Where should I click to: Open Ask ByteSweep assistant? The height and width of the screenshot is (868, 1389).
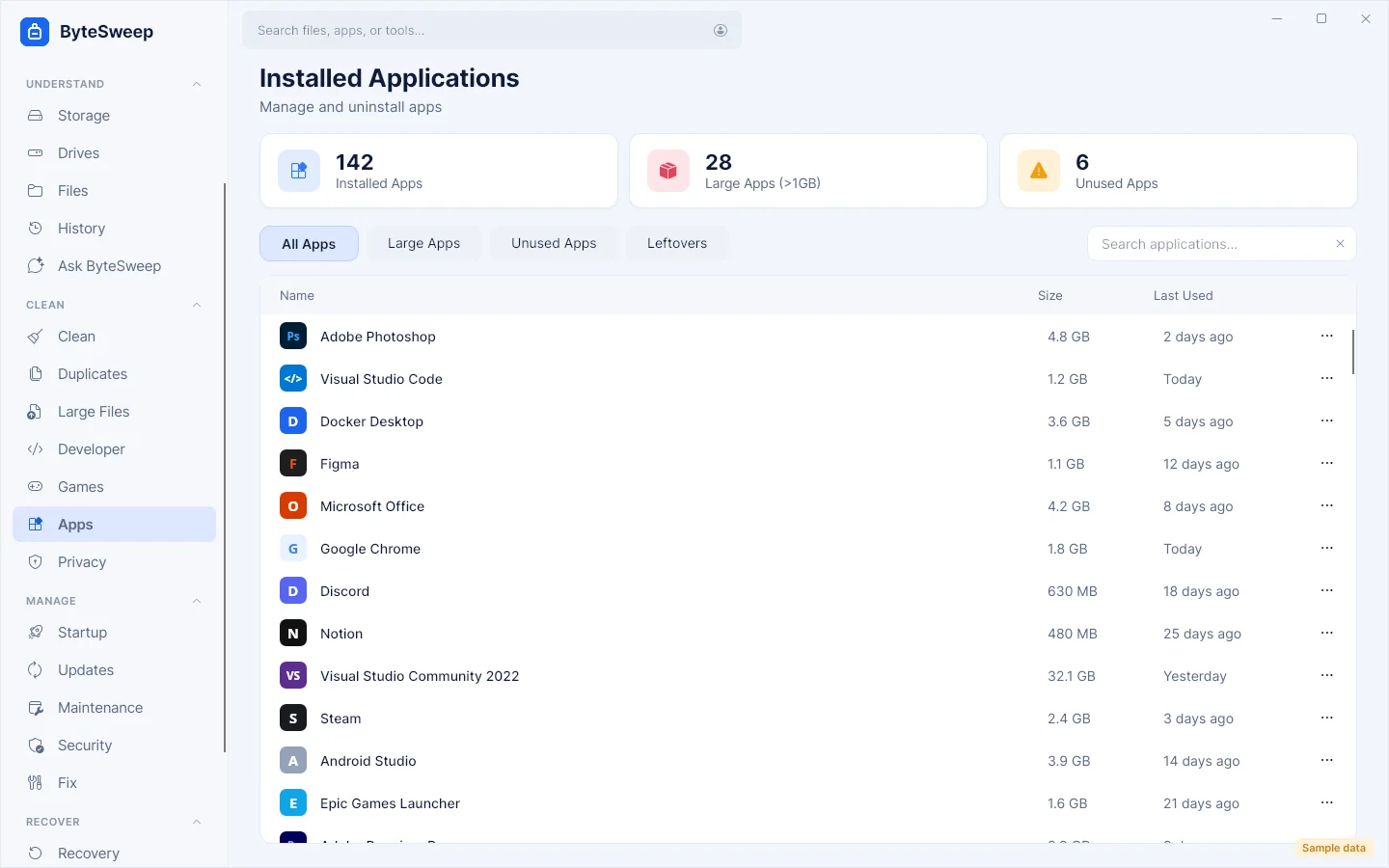[114, 266]
